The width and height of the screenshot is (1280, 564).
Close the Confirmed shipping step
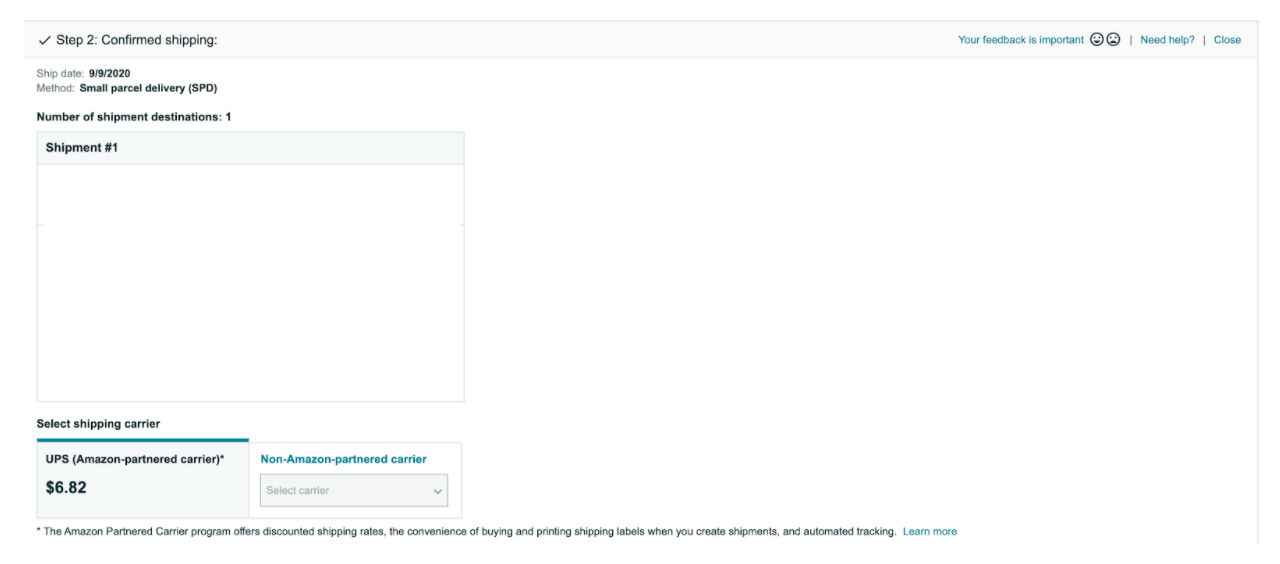[1227, 40]
